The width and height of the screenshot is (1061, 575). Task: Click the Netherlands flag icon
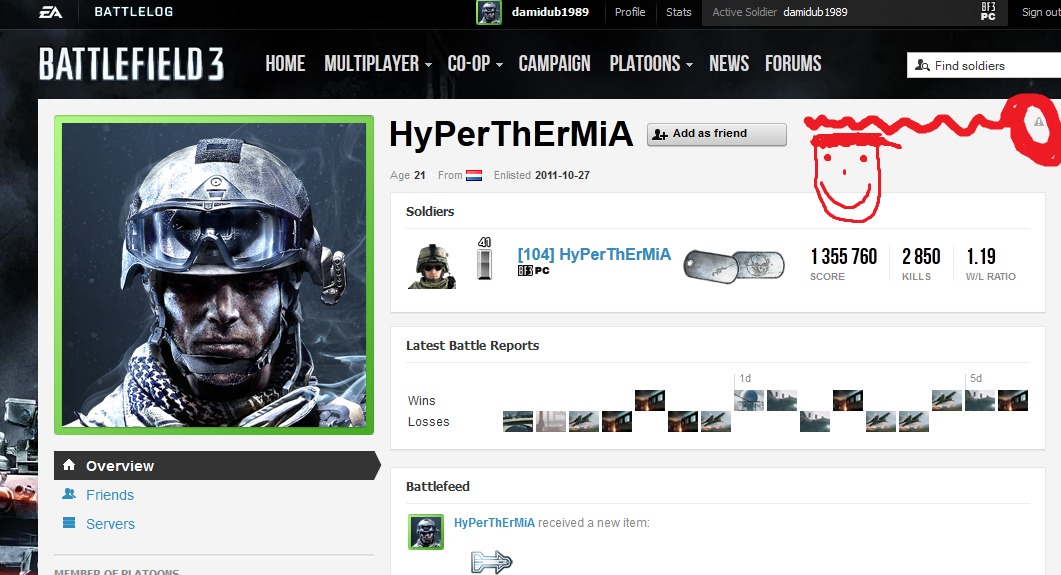coord(474,175)
